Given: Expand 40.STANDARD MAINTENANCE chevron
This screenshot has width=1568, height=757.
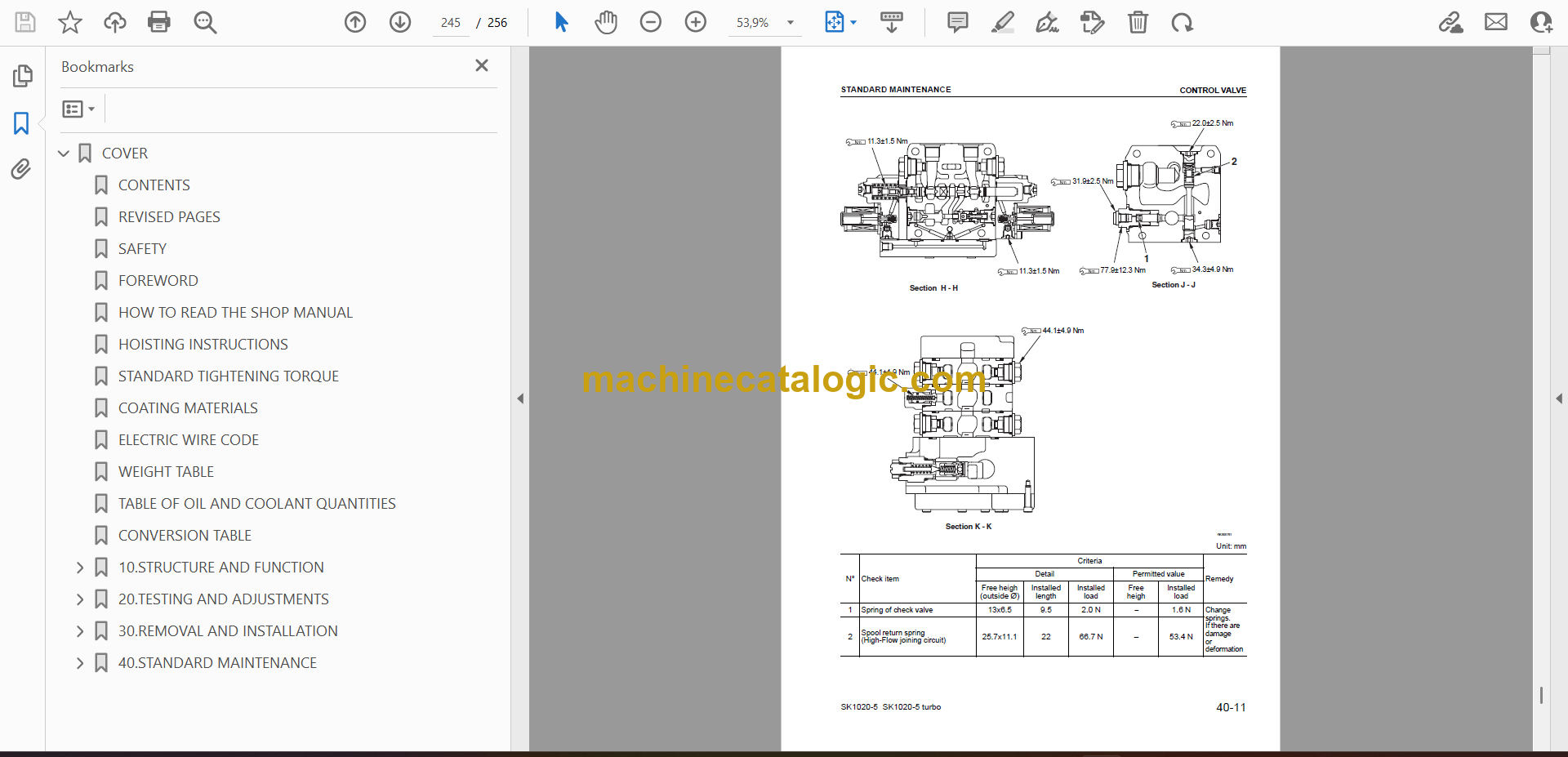Looking at the screenshot, I should [x=80, y=663].
